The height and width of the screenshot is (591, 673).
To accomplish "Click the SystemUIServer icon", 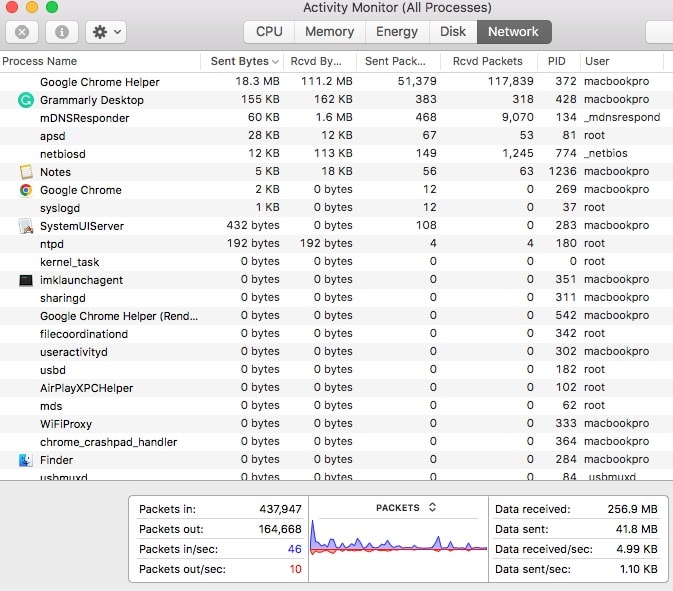I will 26,226.
